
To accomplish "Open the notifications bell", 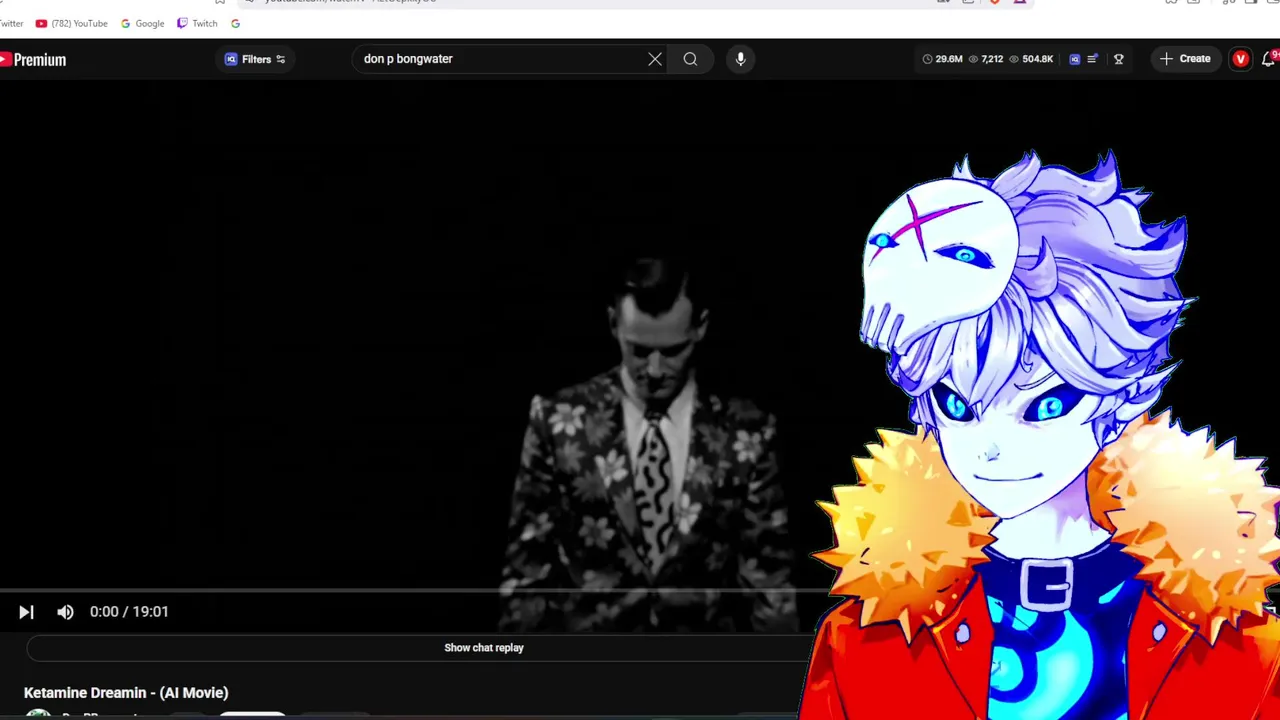I will (1268, 59).
